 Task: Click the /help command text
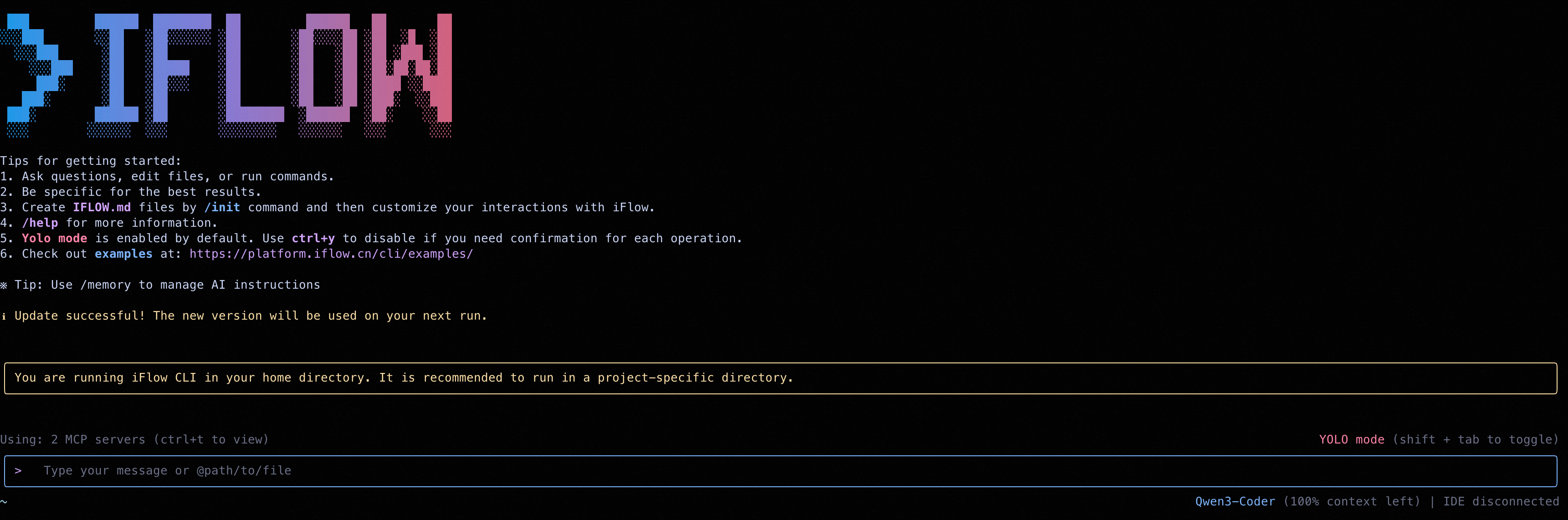point(40,223)
